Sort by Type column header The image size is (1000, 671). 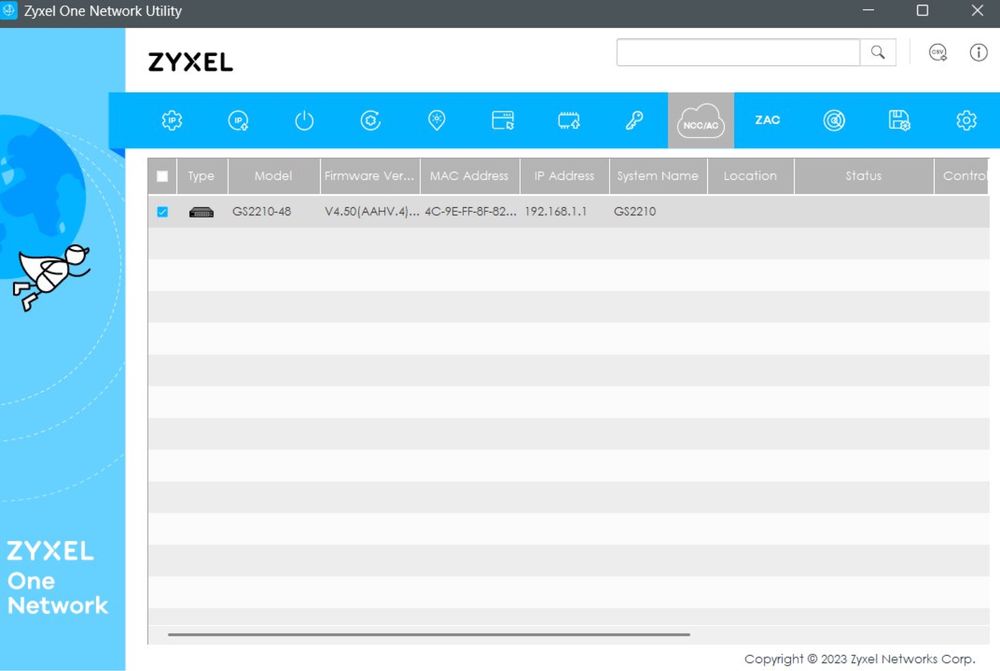tap(201, 176)
